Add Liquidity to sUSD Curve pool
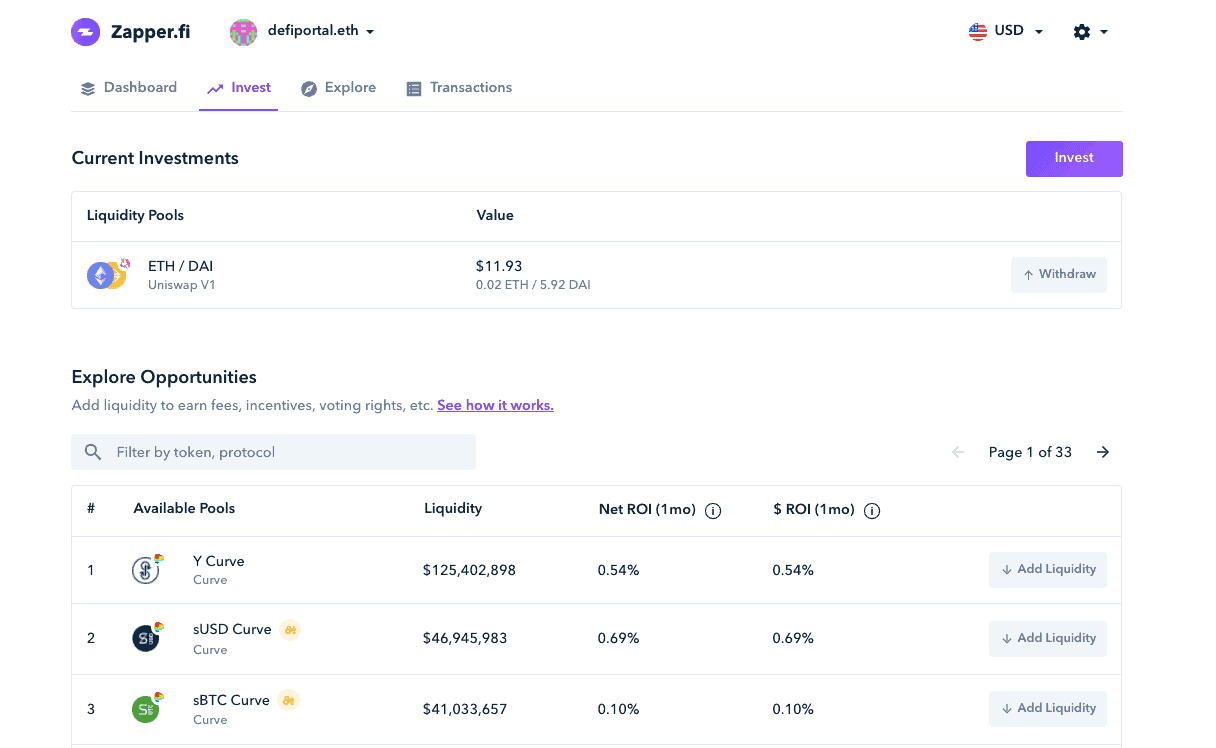 pyautogui.click(x=1048, y=638)
